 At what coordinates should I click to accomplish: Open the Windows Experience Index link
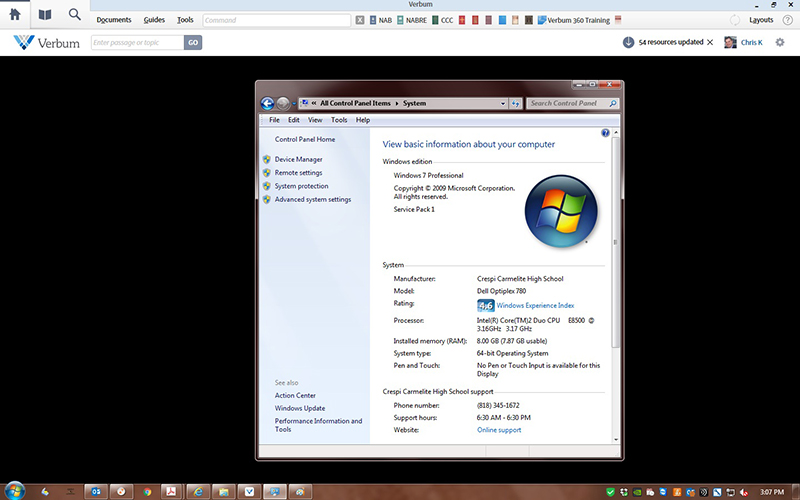click(x=535, y=305)
